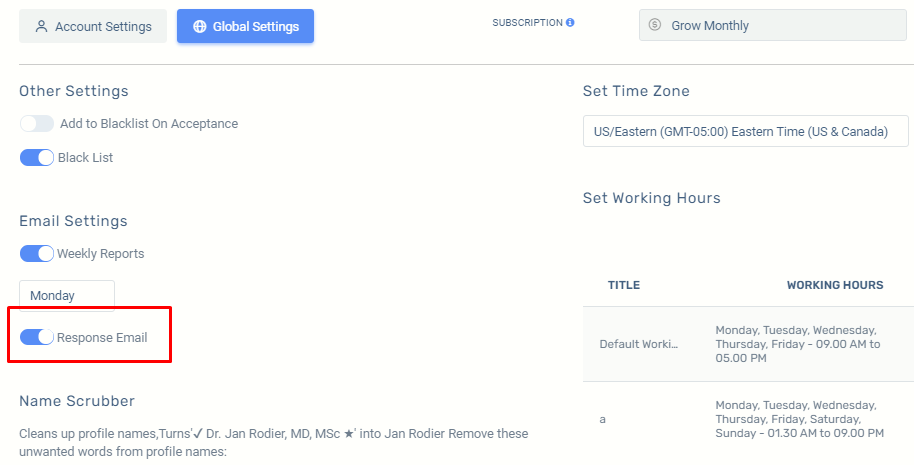914x465 pixels.
Task: Disable the Weekly Reports toggle
Action: coord(37,253)
